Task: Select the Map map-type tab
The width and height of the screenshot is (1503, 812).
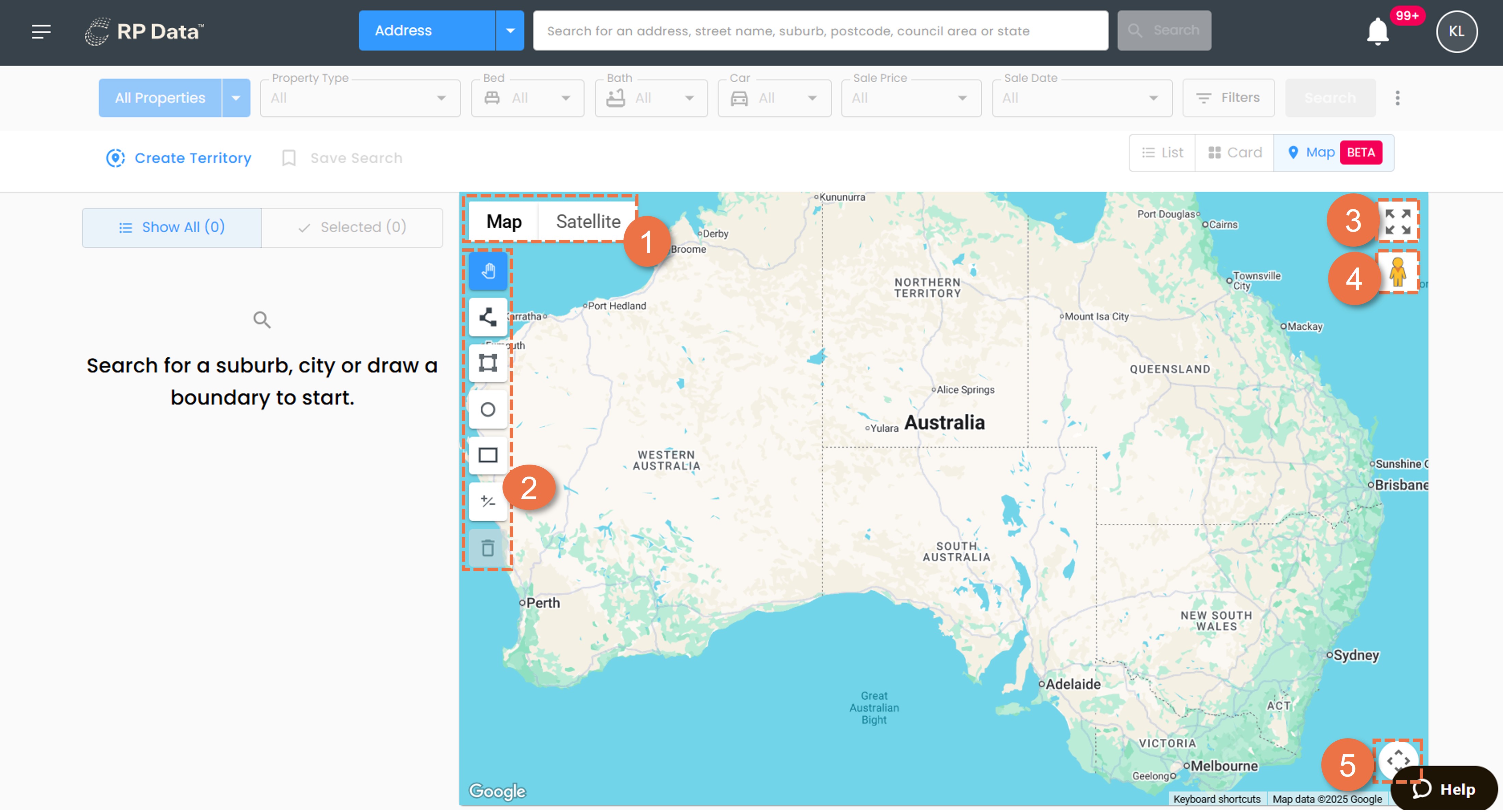Action: pyautogui.click(x=504, y=222)
